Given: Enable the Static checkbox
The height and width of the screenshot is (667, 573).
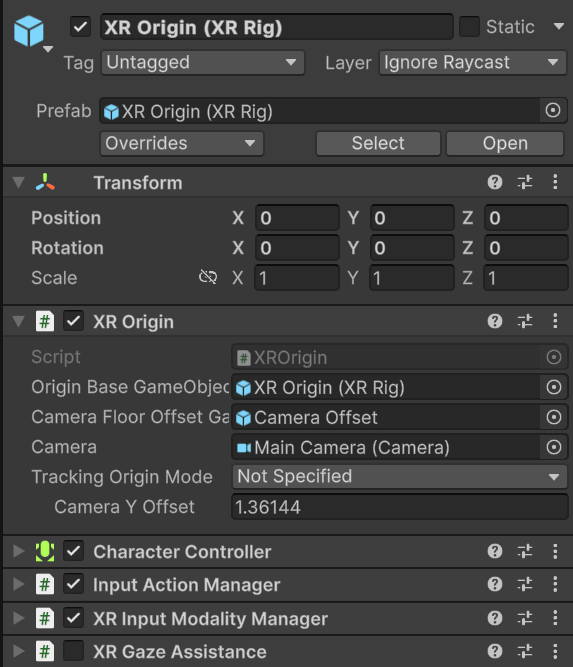Looking at the screenshot, I should [470, 27].
